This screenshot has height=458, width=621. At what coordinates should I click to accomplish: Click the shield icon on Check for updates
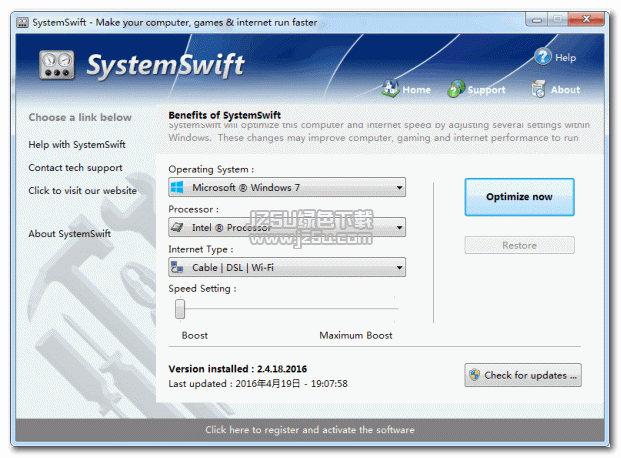(x=474, y=375)
